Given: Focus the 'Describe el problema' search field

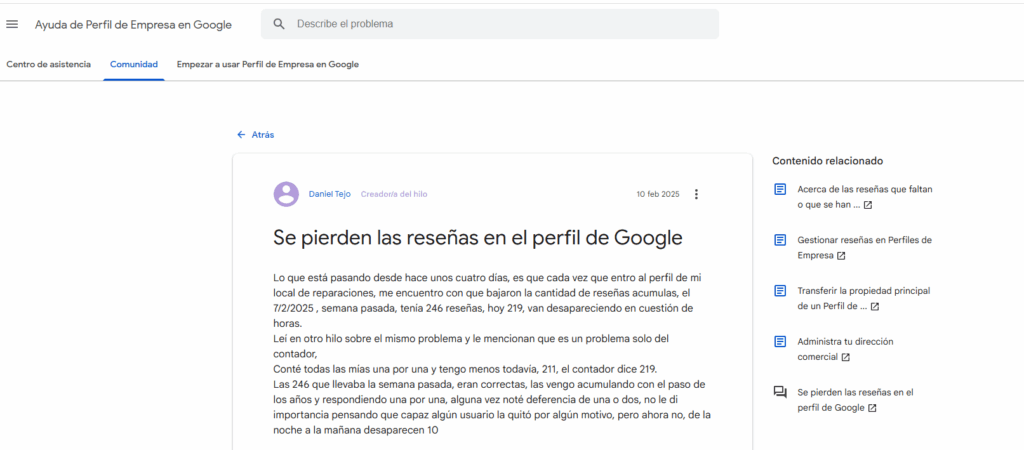Looking at the screenshot, I should 490,24.
